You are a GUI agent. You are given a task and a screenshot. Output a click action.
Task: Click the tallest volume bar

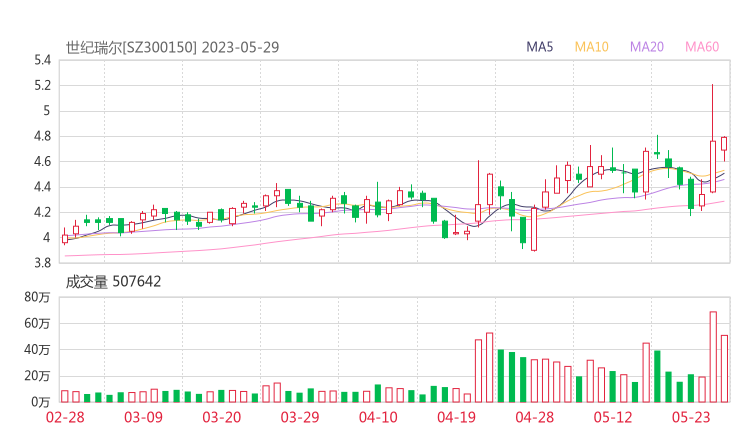click(x=713, y=357)
